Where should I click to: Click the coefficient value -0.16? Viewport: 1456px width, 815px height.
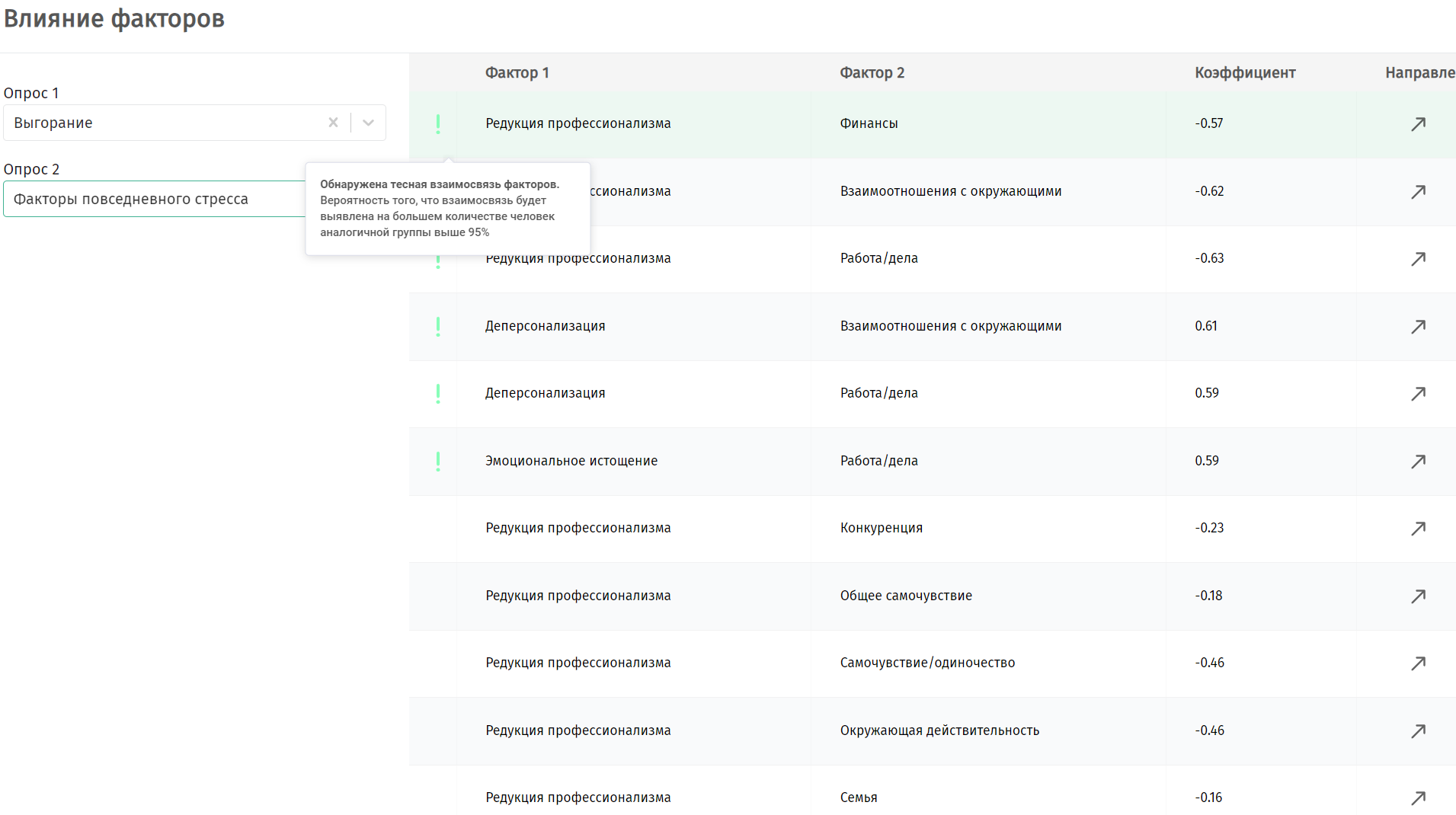click(x=1208, y=797)
